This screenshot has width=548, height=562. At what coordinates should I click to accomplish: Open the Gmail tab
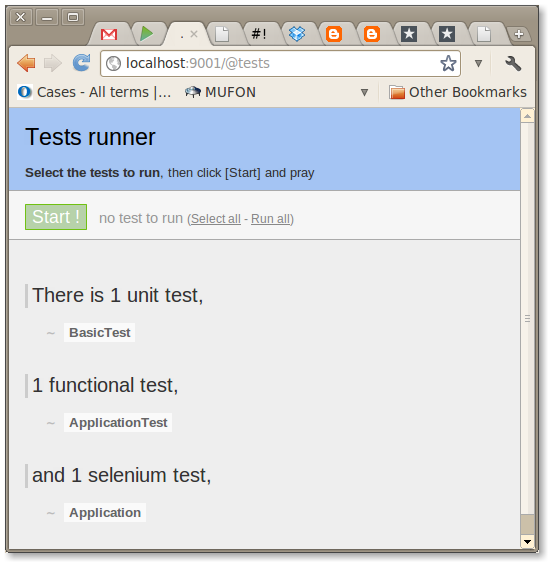[x=109, y=34]
